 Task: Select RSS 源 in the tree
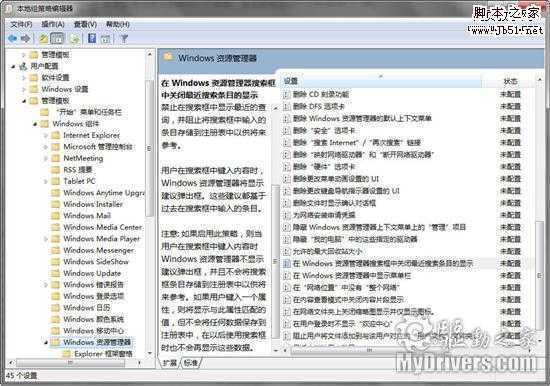coord(78,170)
